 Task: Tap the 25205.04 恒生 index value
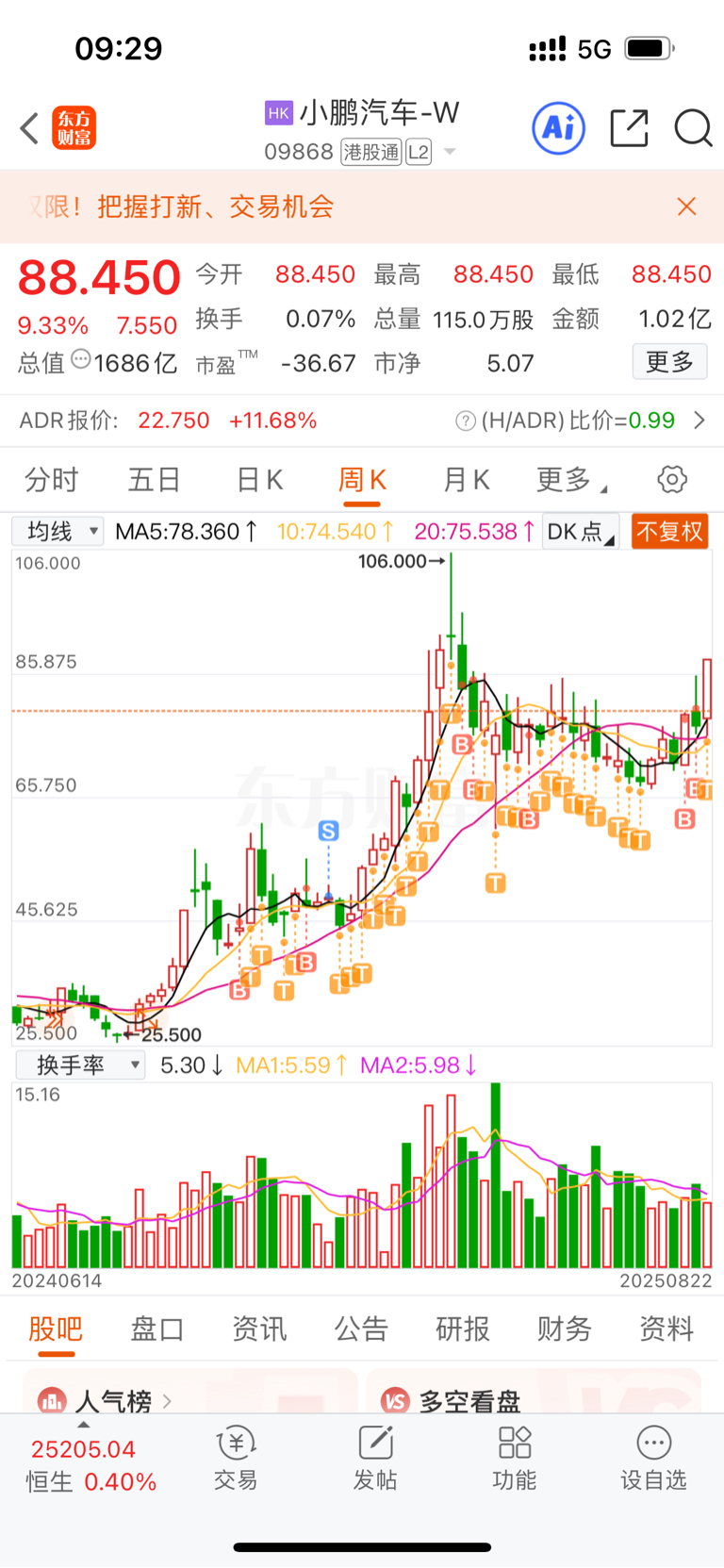(83, 1449)
